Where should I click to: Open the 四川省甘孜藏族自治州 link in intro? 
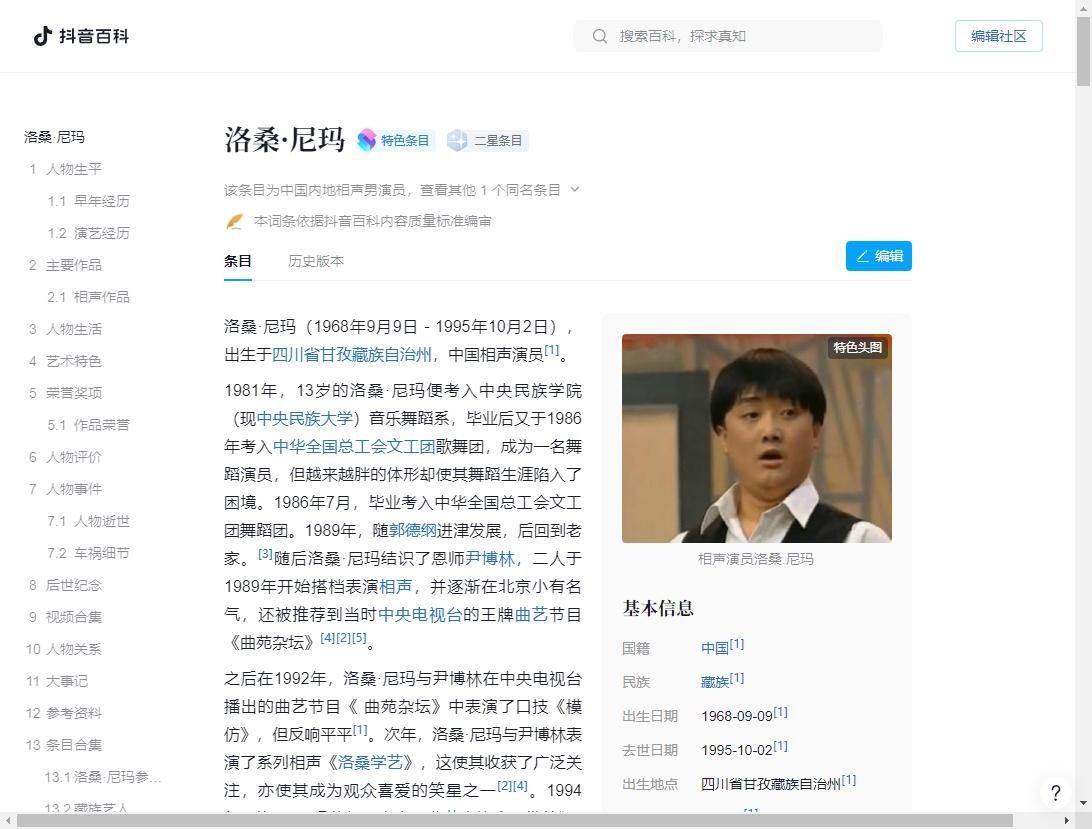click(x=352, y=354)
